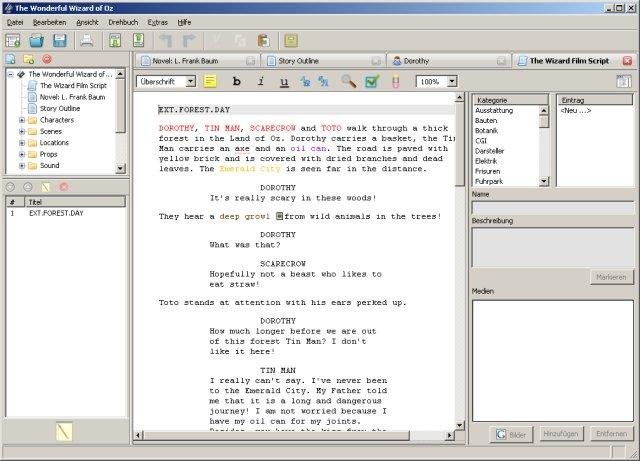Expand the Characters folder
The width and height of the screenshot is (640, 461).
tap(22, 120)
